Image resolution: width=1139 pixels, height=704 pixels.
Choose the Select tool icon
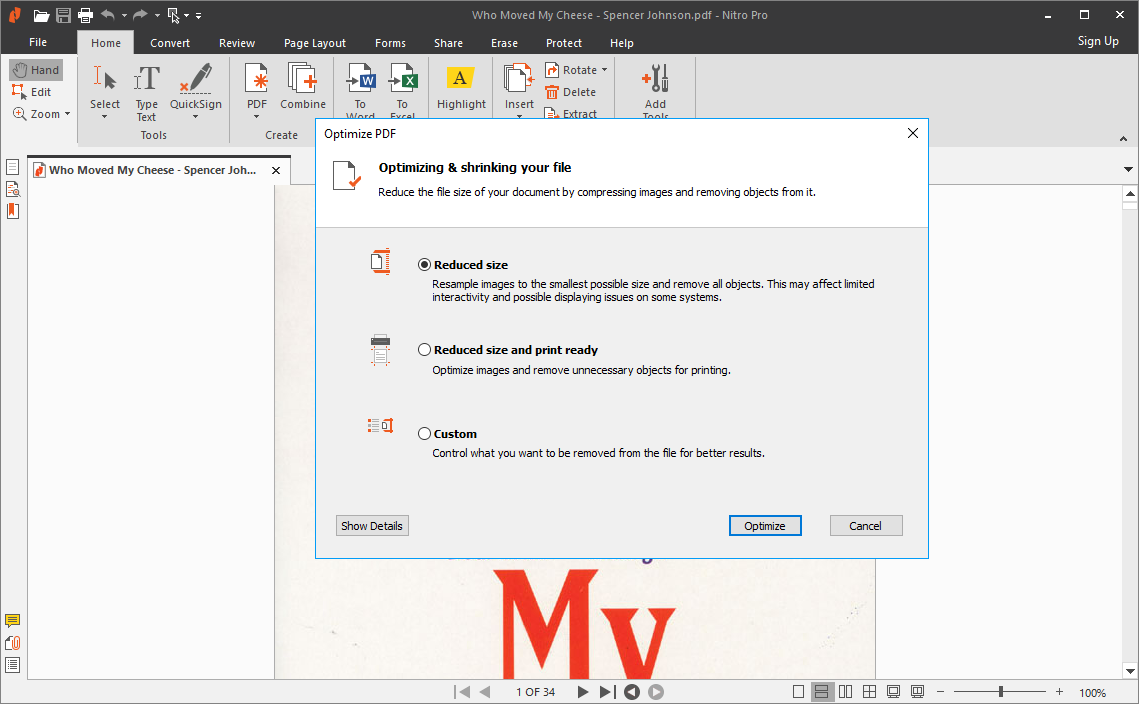click(x=105, y=79)
